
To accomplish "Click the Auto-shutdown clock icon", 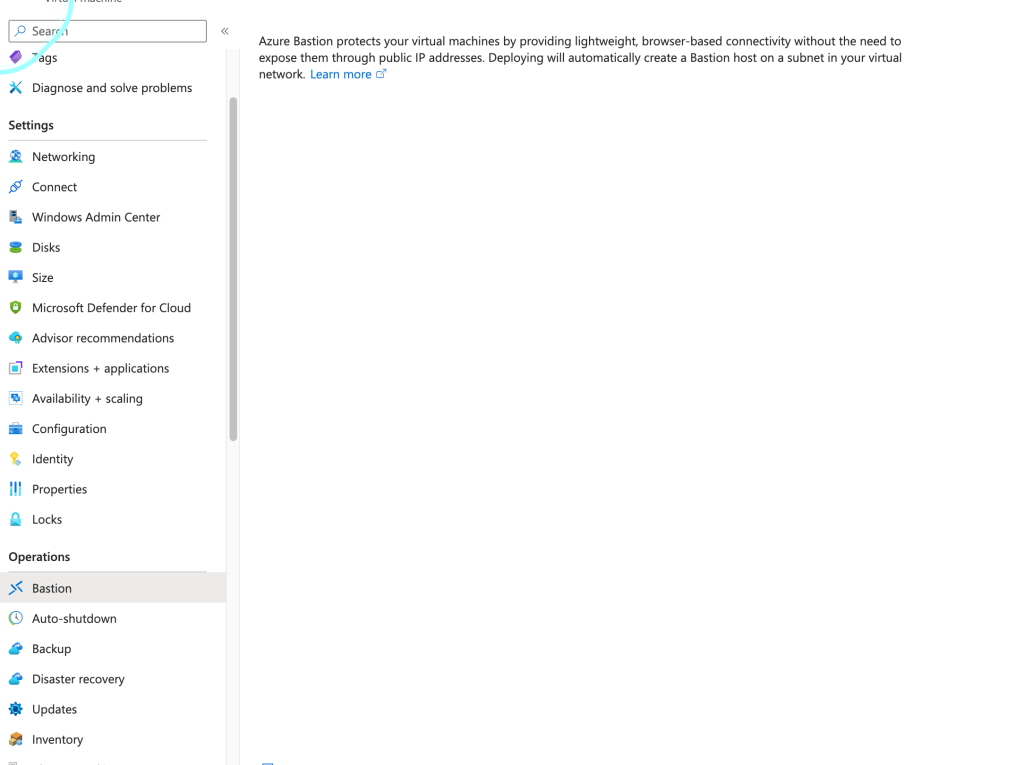I will (x=16, y=619).
